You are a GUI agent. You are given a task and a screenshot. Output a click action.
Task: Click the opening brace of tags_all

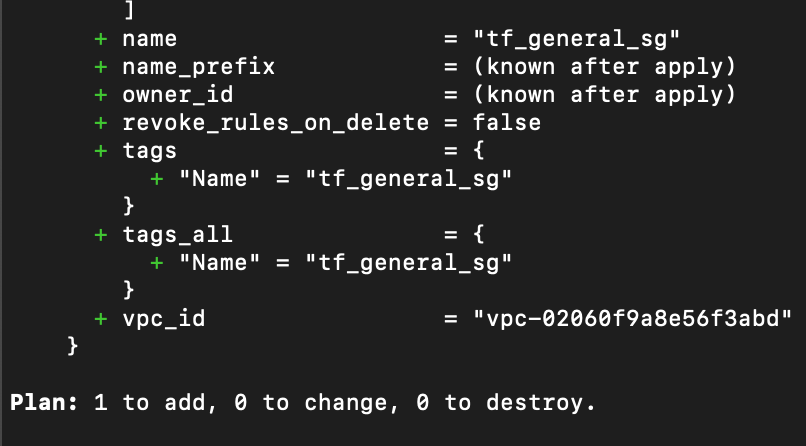coord(479,234)
